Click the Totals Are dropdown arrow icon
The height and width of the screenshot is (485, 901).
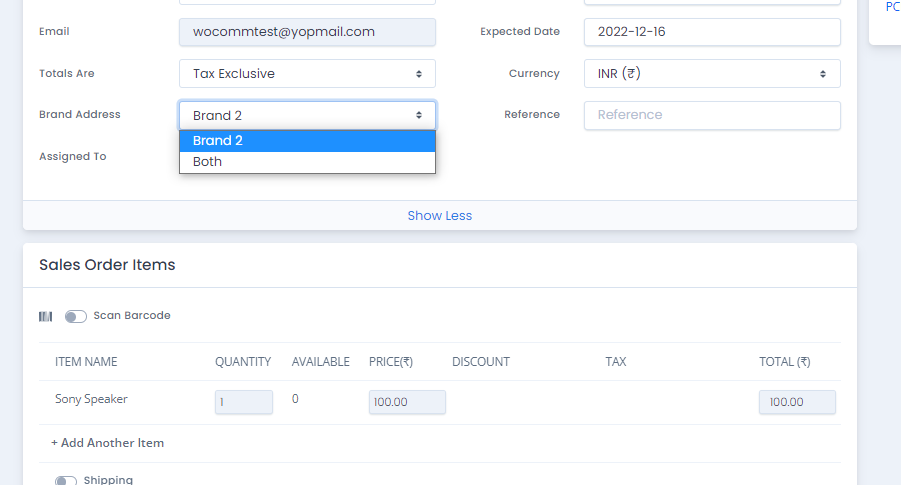point(419,74)
